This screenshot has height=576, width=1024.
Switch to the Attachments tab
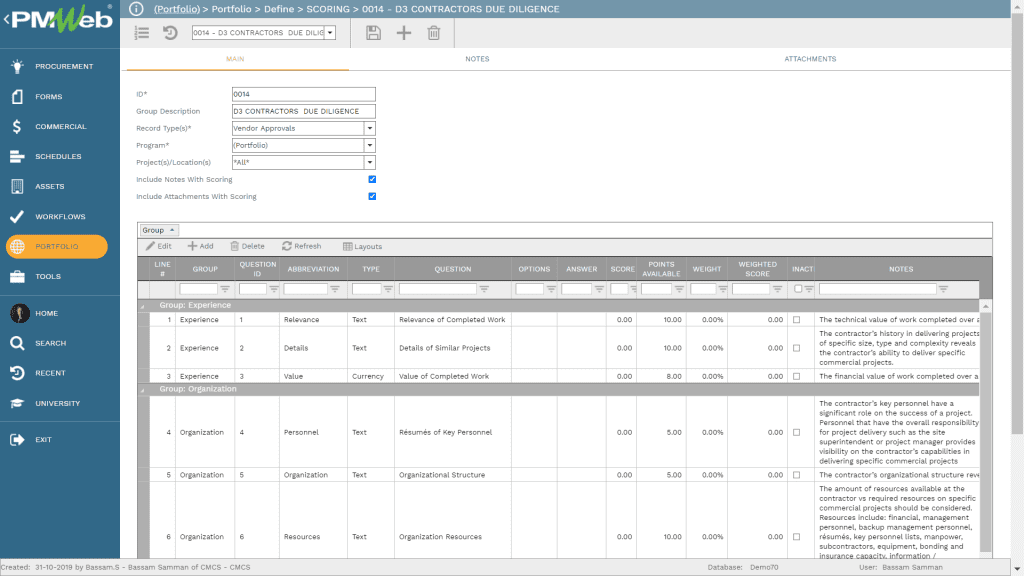point(810,59)
